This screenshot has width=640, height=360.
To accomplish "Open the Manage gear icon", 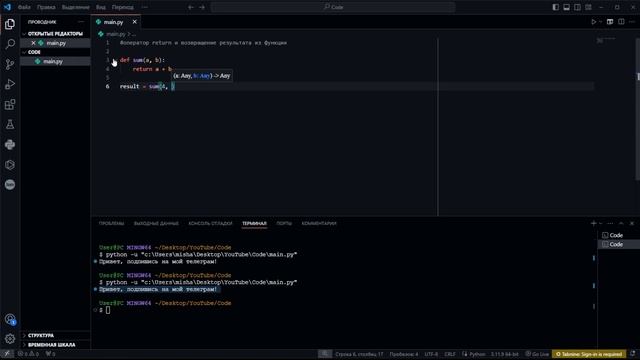I will (x=10, y=338).
